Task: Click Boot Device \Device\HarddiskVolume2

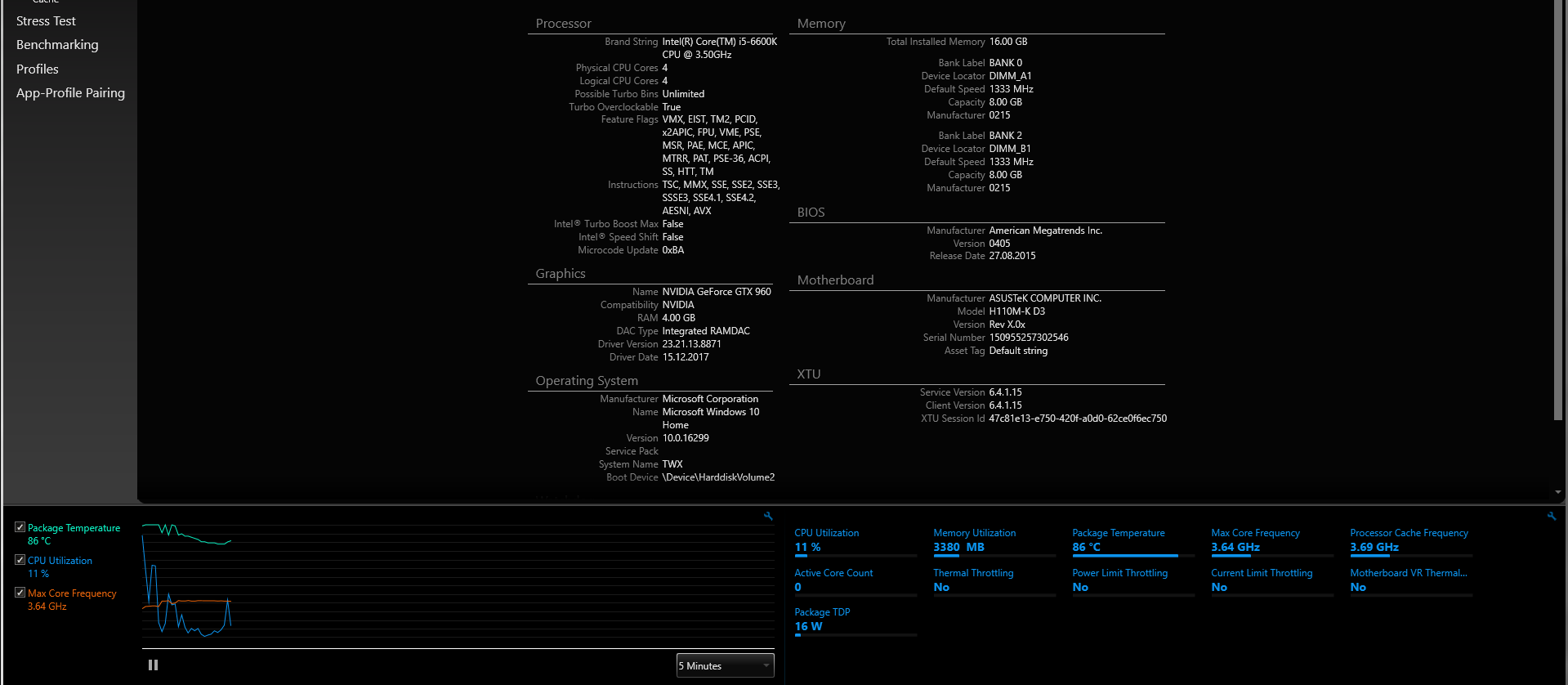Action: coord(717,477)
